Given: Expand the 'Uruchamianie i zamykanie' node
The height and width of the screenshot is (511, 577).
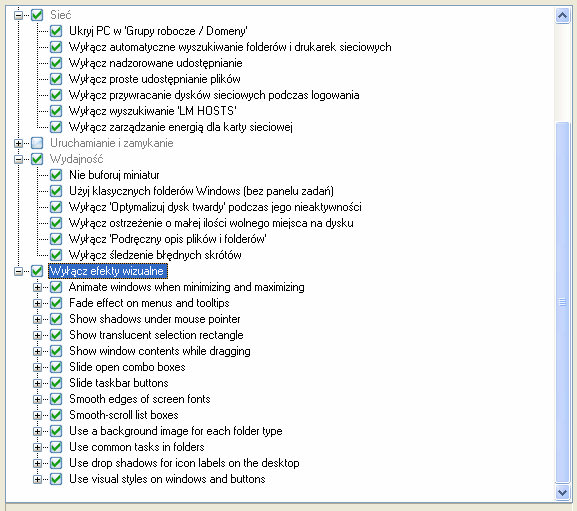Looking at the screenshot, I should (18, 143).
